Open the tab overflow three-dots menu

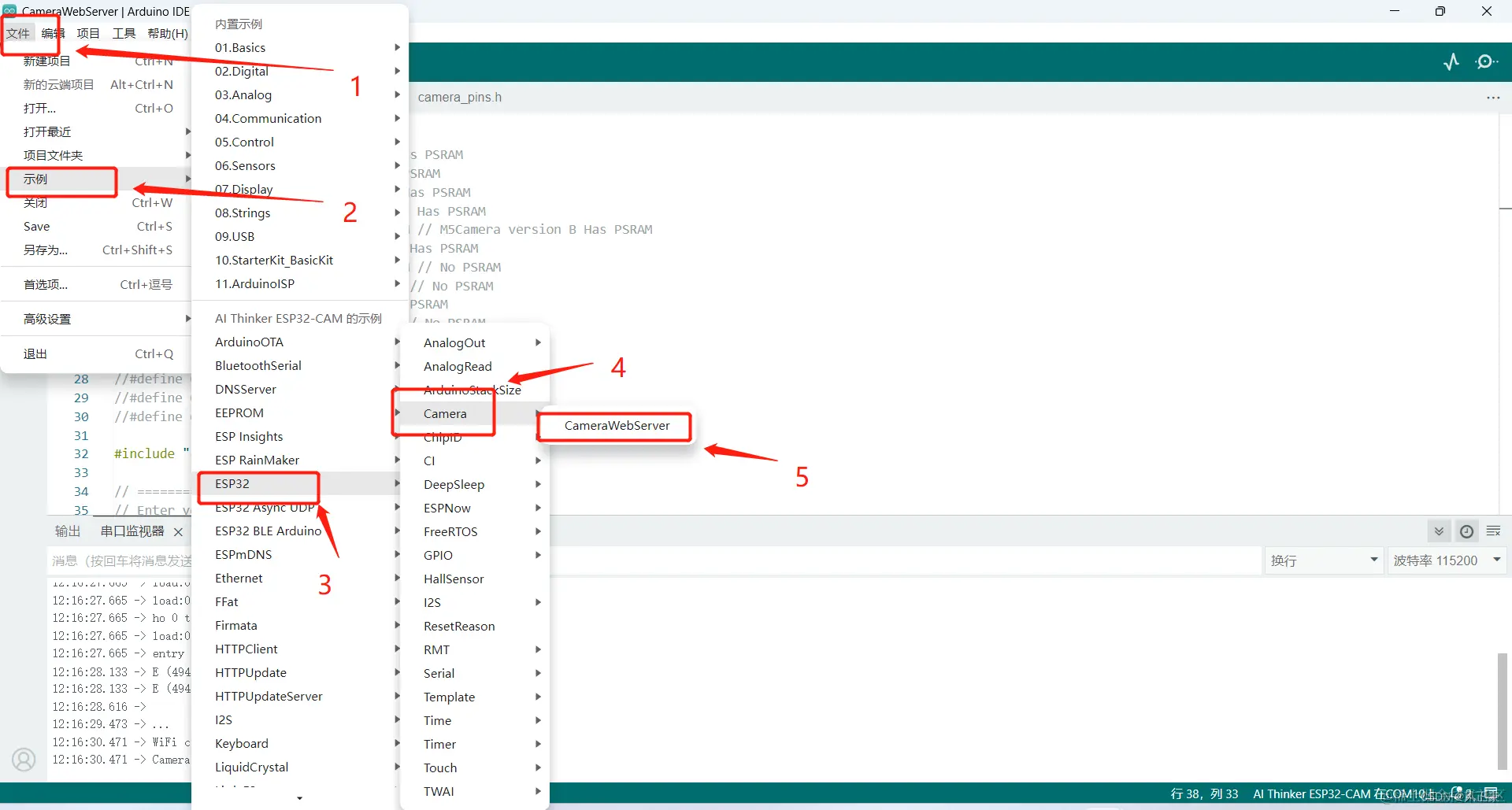[1493, 98]
